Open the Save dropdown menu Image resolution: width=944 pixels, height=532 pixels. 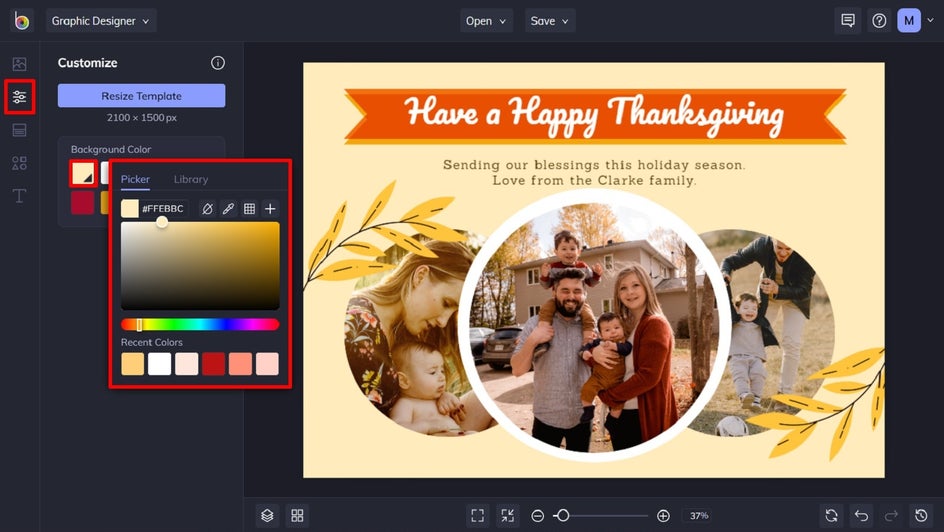point(550,21)
